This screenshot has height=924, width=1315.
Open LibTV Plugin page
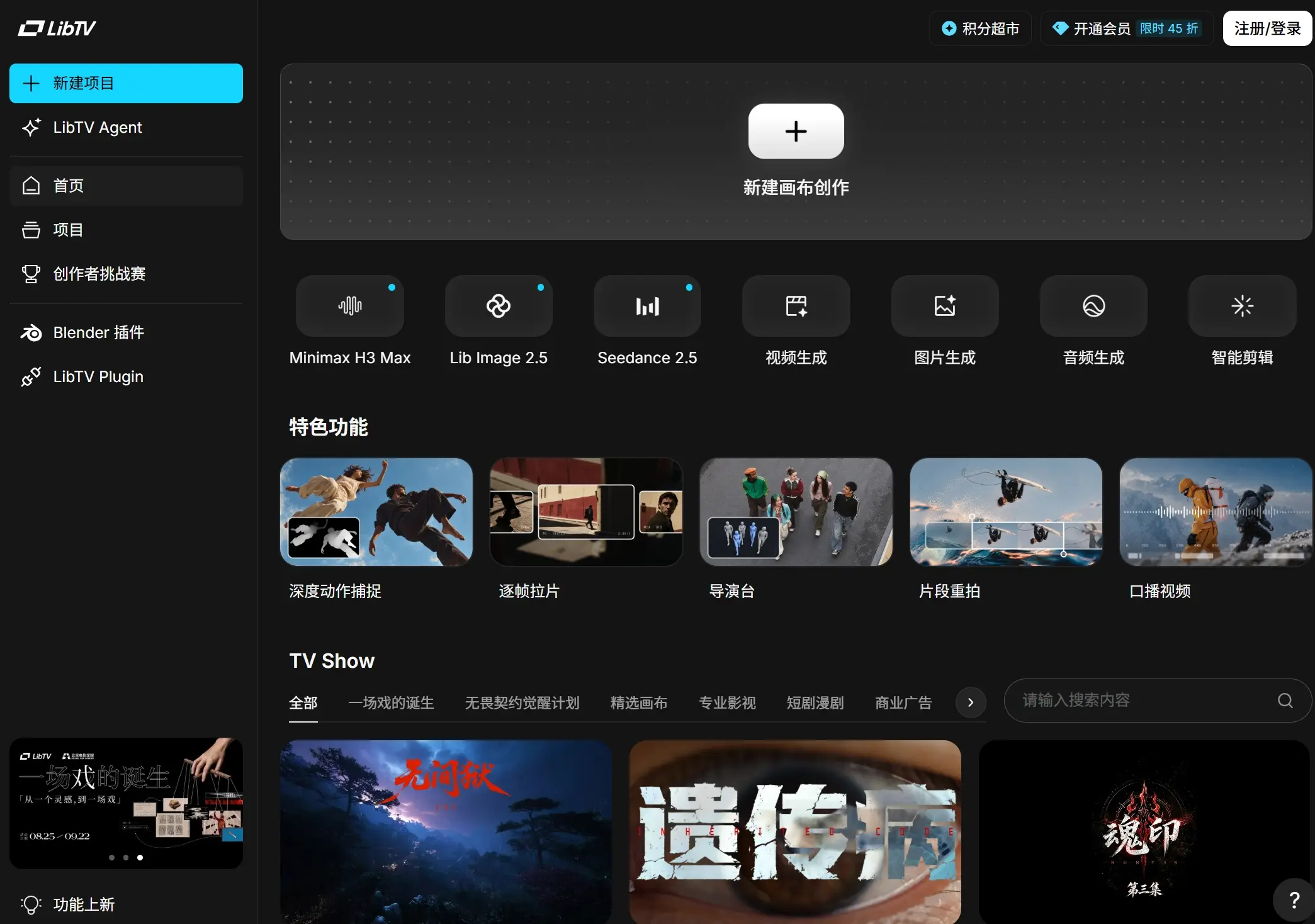point(126,376)
